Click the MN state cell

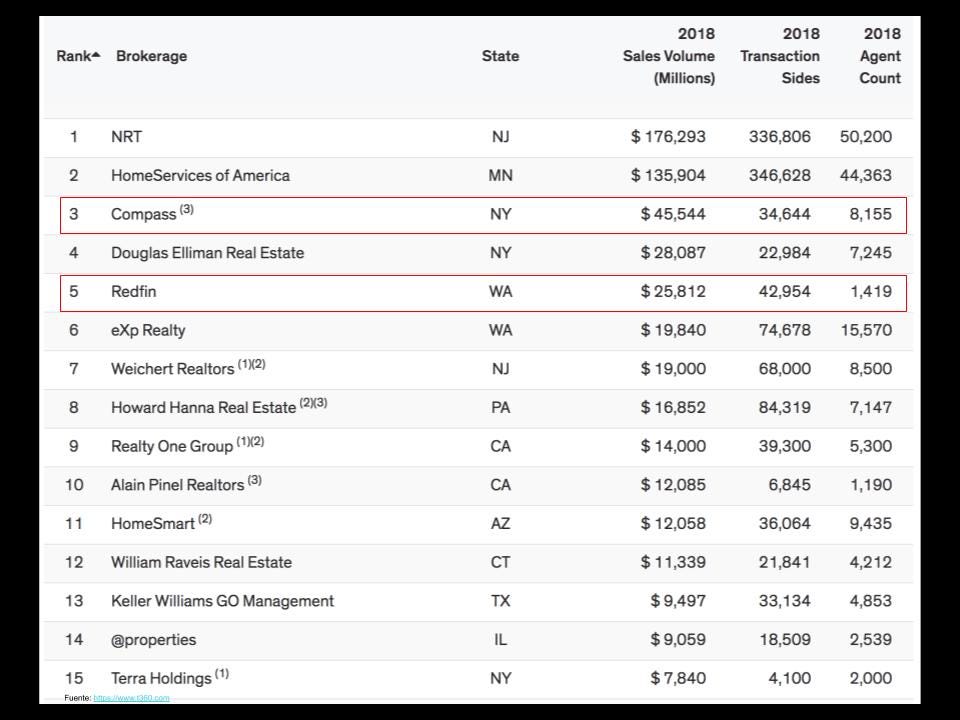[500, 176]
